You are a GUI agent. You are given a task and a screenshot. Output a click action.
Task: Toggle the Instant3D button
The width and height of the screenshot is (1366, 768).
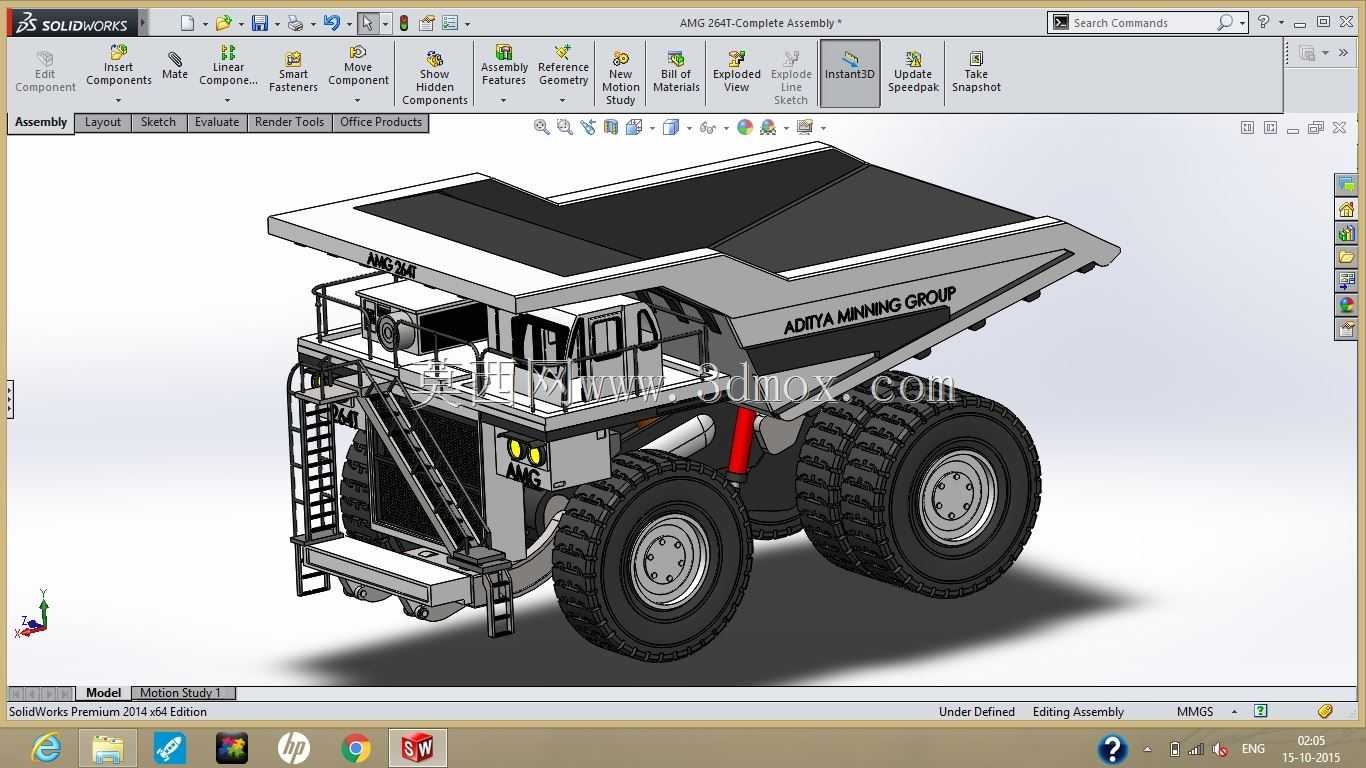[x=849, y=72]
